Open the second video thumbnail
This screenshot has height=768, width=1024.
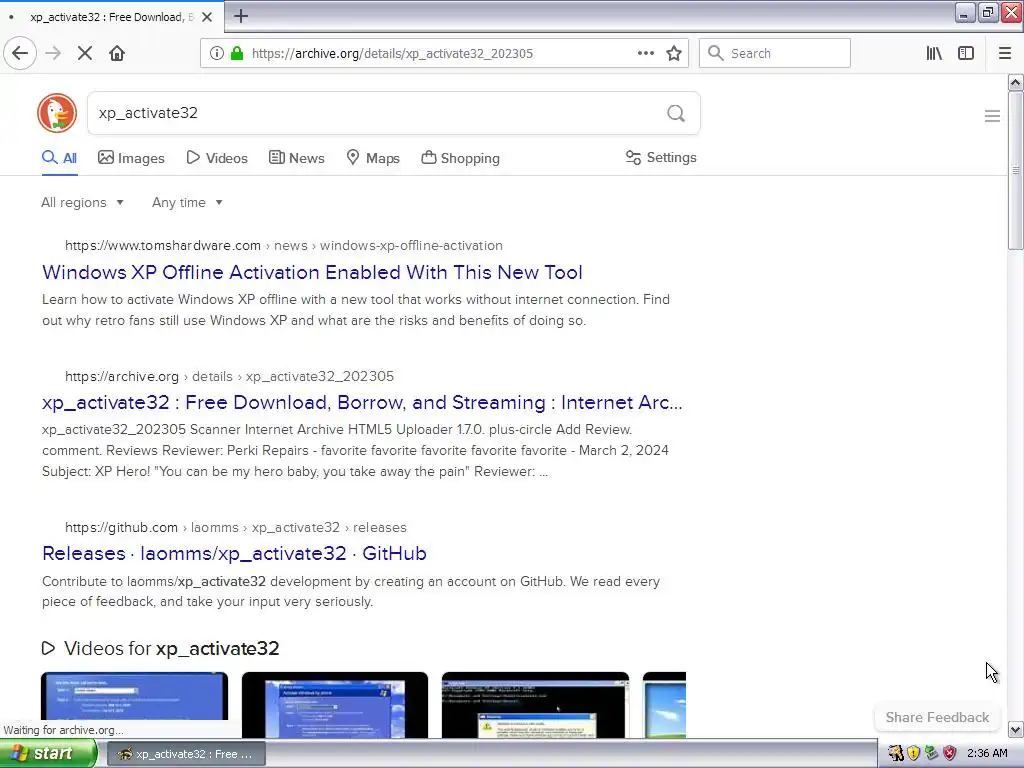[335, 705]
